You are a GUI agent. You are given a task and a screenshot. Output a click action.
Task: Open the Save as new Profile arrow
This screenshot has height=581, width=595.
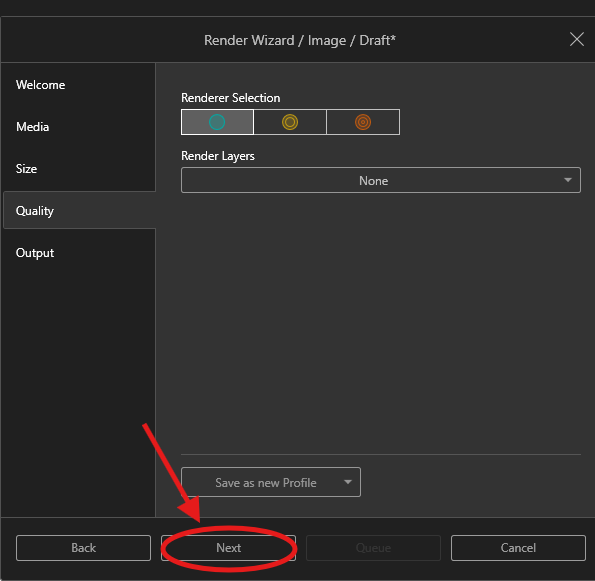point(348,482)
